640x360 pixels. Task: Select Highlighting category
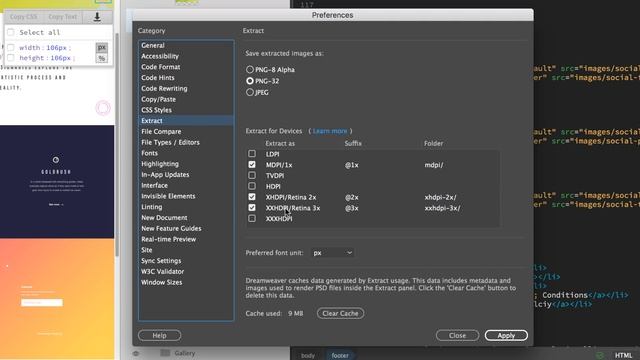(186, 164)
